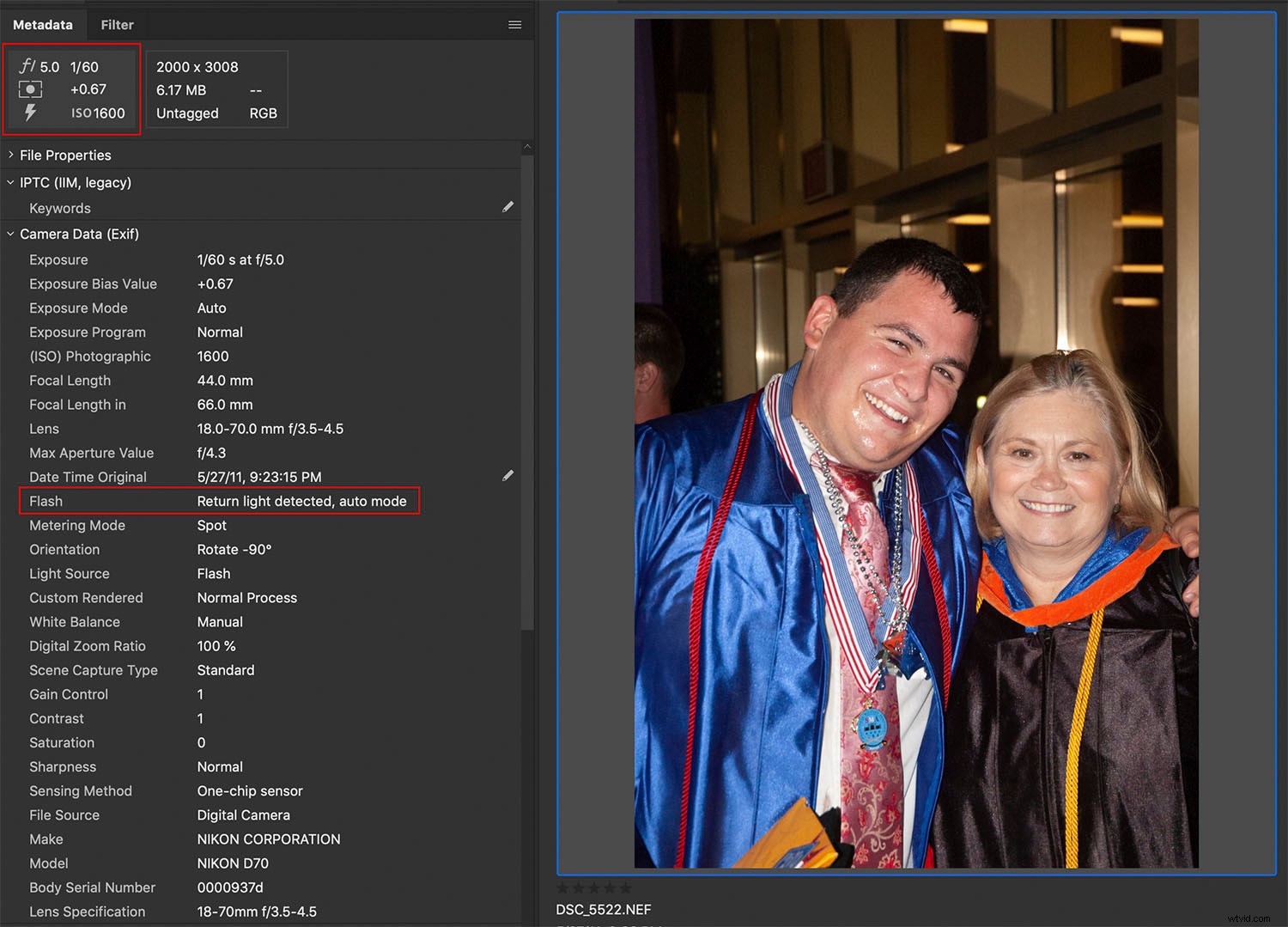Image resolution: width=1288 pixels, height=927 pixels.
Task: Click the pencil icon beside Date Time Original
Action: coord(508,475)
